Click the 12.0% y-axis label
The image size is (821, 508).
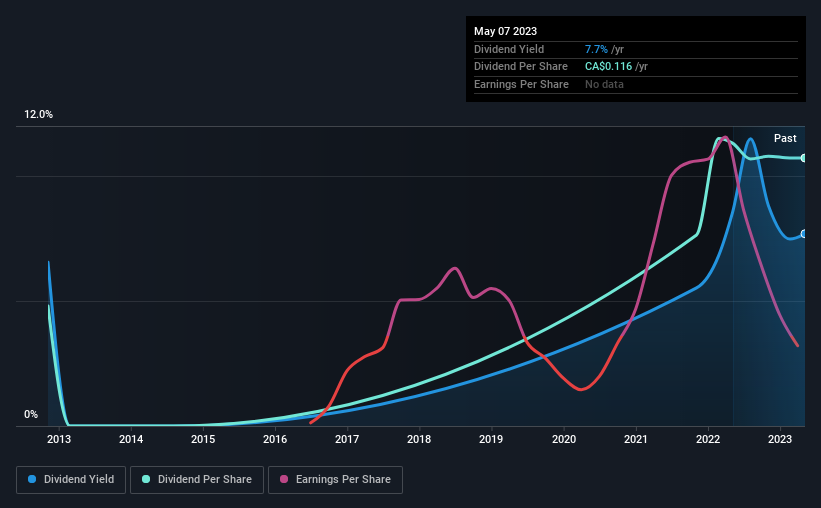click(x=38, y=115)
